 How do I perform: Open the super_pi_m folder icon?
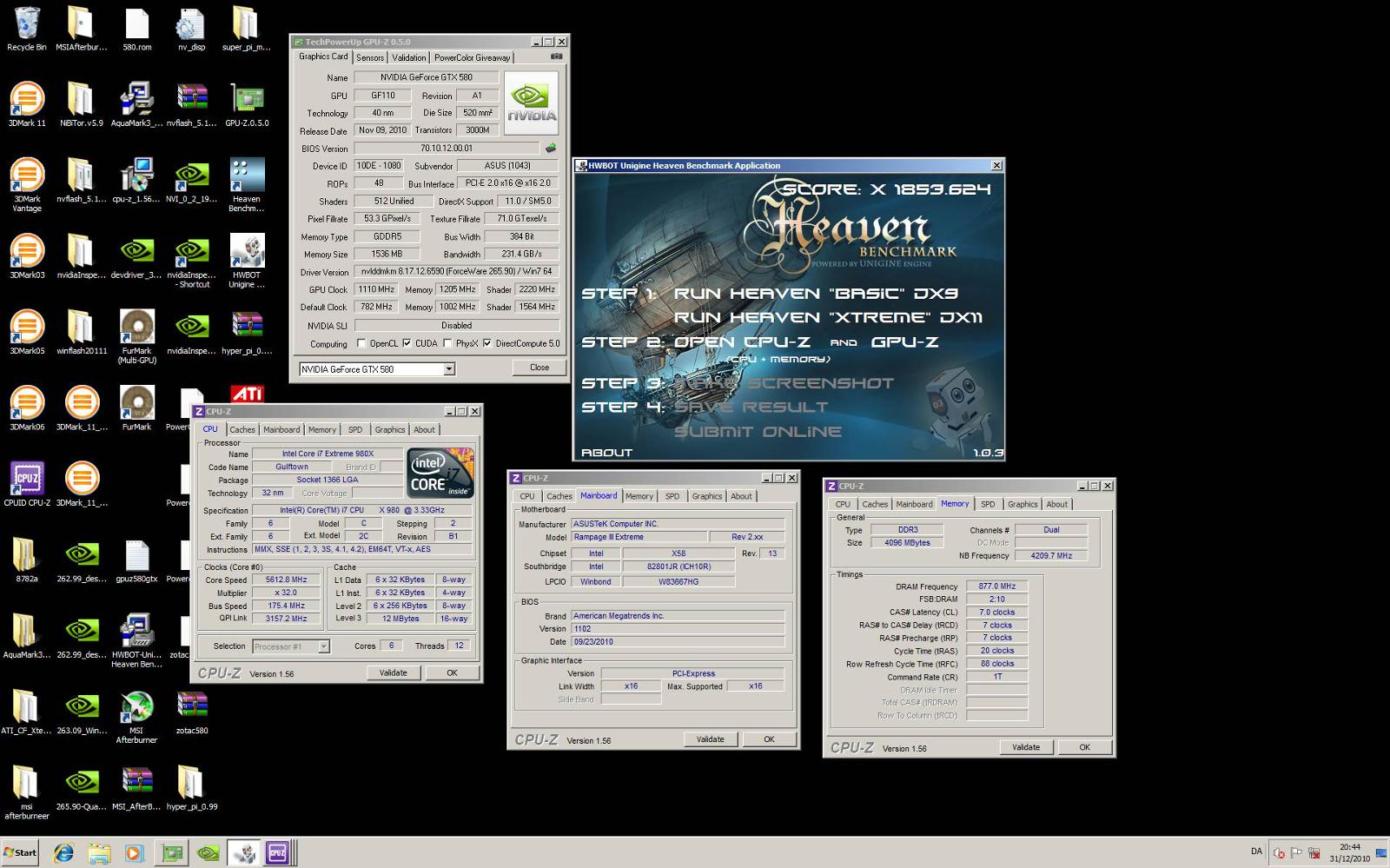[246, 29]
